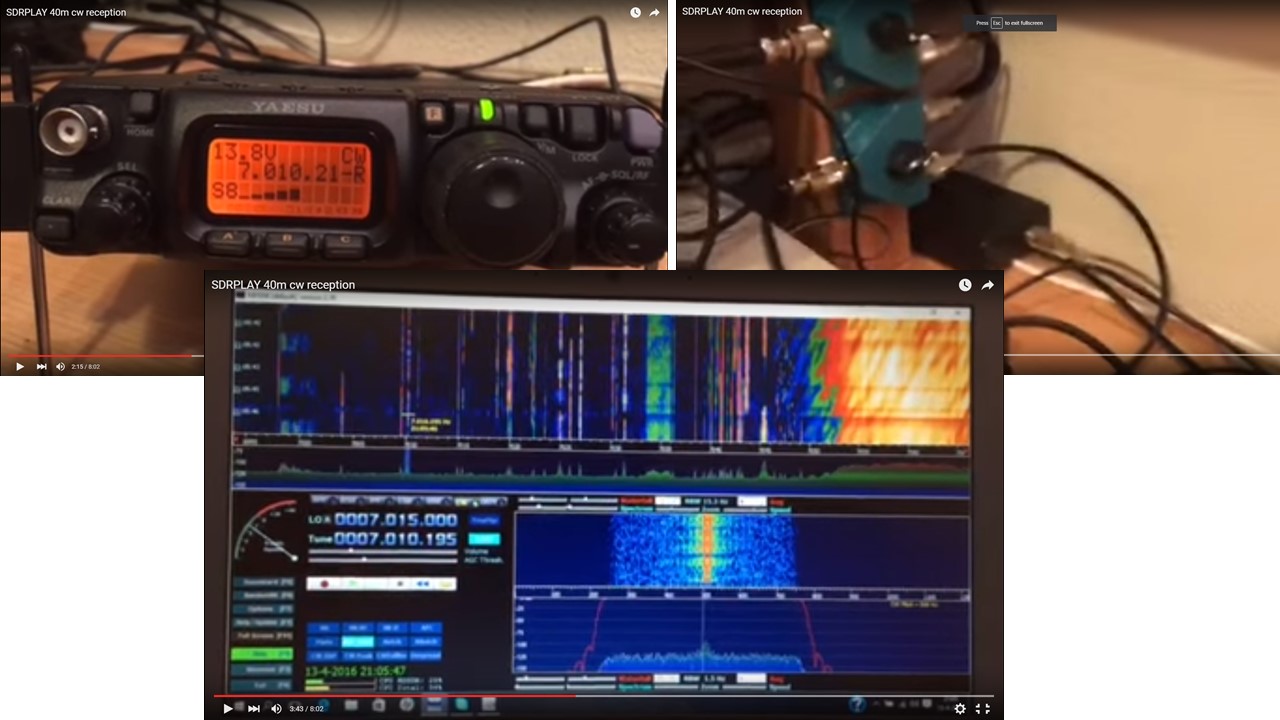Click the 2:15 / 8:02 time display

click(x=86, y=366)
